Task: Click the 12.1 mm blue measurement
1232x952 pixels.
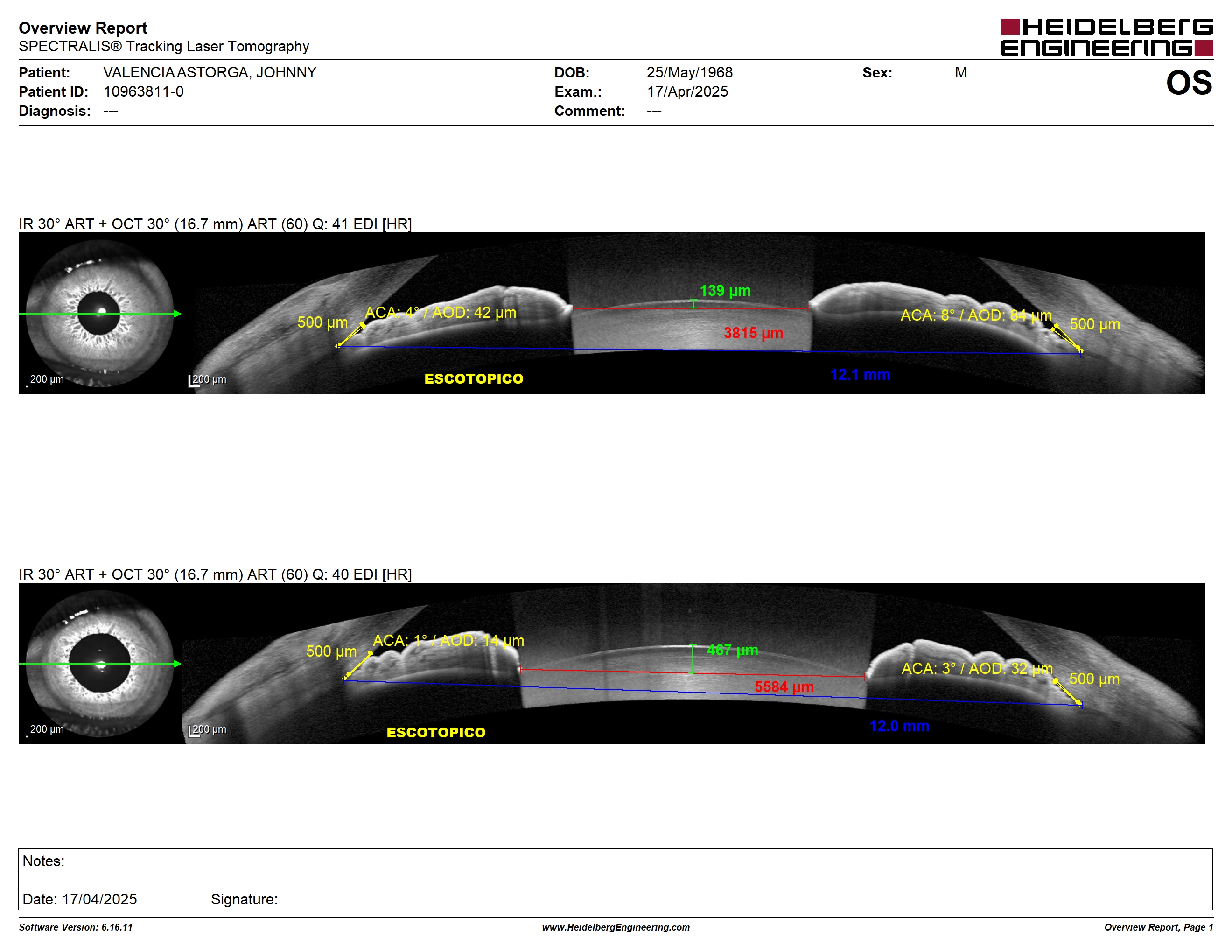Action: (x=860, y=374)
